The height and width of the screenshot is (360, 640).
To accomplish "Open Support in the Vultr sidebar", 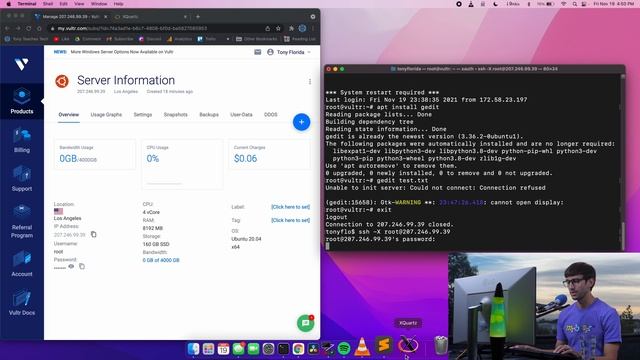I will tap(22, 179).
